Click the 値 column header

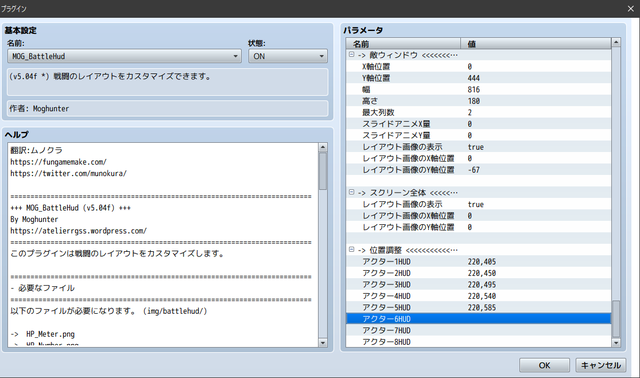[536, 43]
